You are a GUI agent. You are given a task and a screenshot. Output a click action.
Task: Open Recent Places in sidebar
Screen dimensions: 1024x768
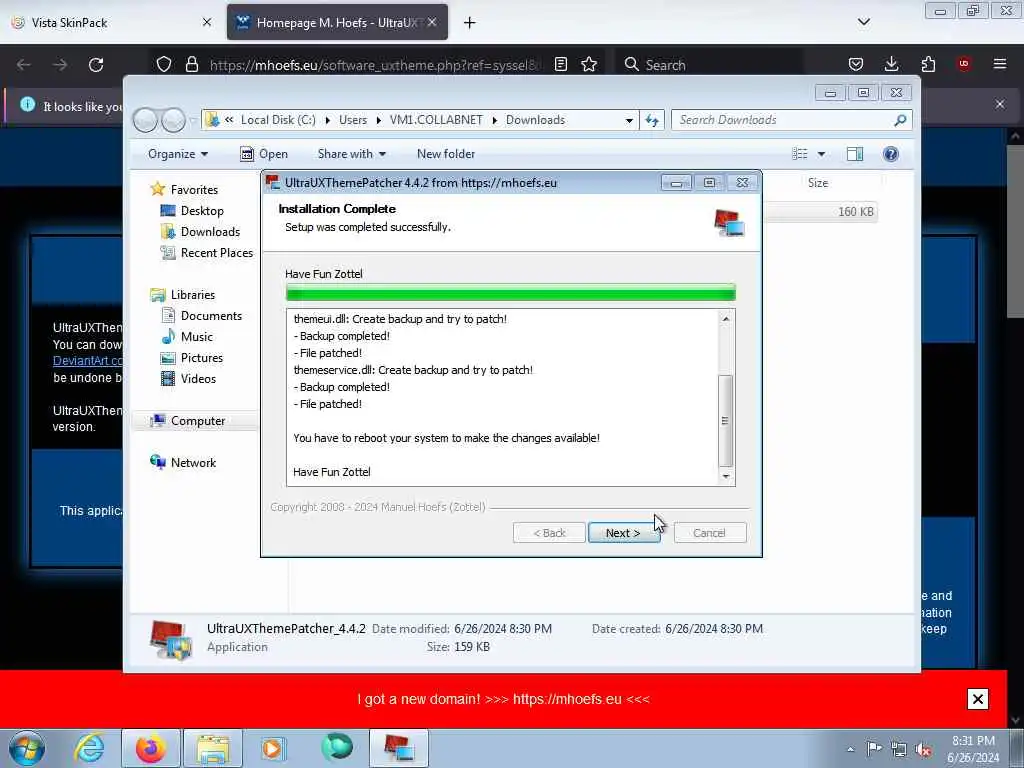point(206,253)
